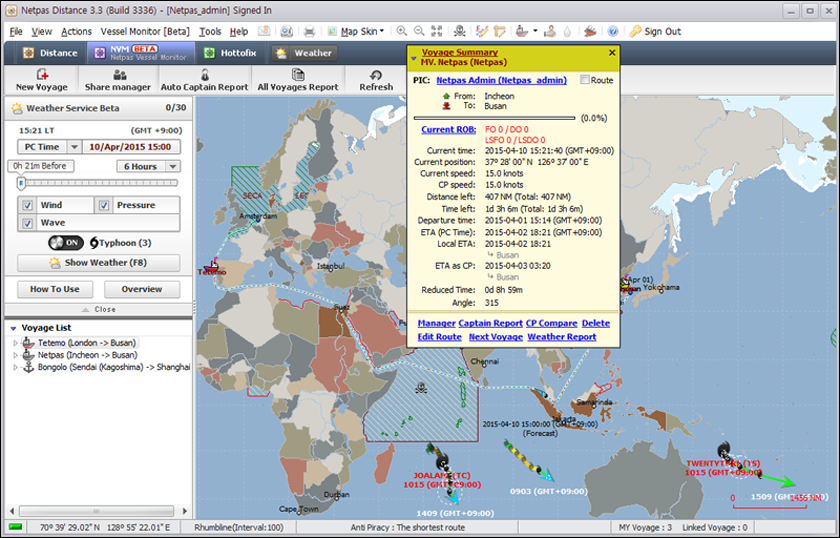The height and width of the screenshot is (538, 840).
Task: Click the user-in-hand icon in toolbar
Action: click(x=550, y=31)
